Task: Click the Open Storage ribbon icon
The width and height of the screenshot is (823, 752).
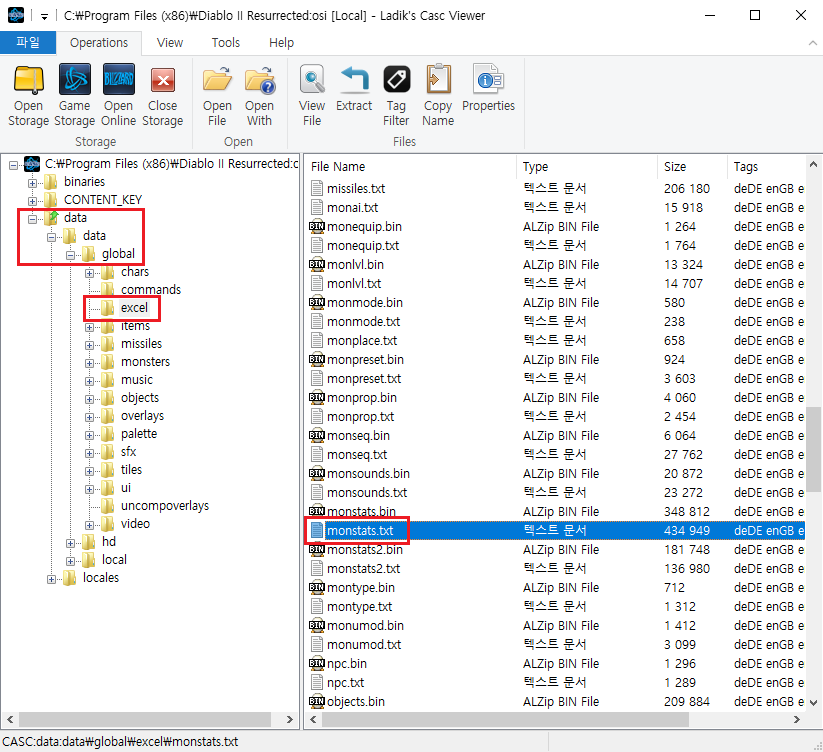Action: (x=28, y=80)
